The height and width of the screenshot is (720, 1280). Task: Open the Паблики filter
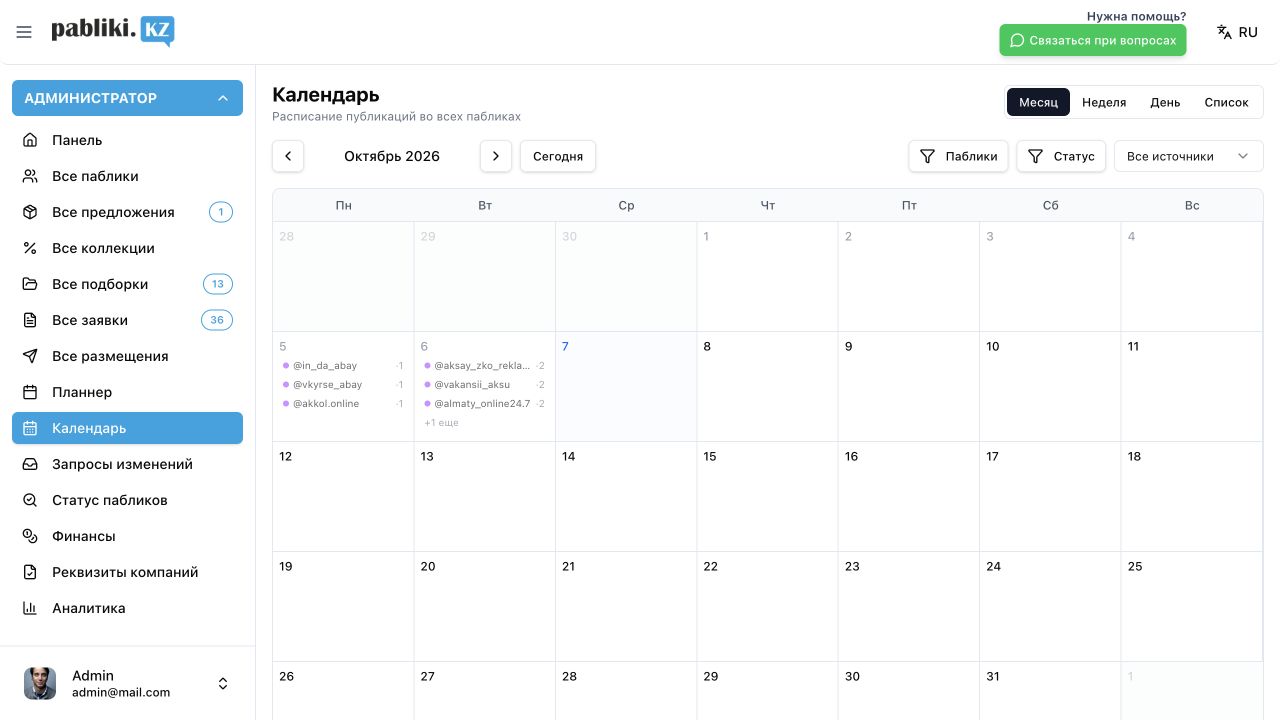pos(958,156)
